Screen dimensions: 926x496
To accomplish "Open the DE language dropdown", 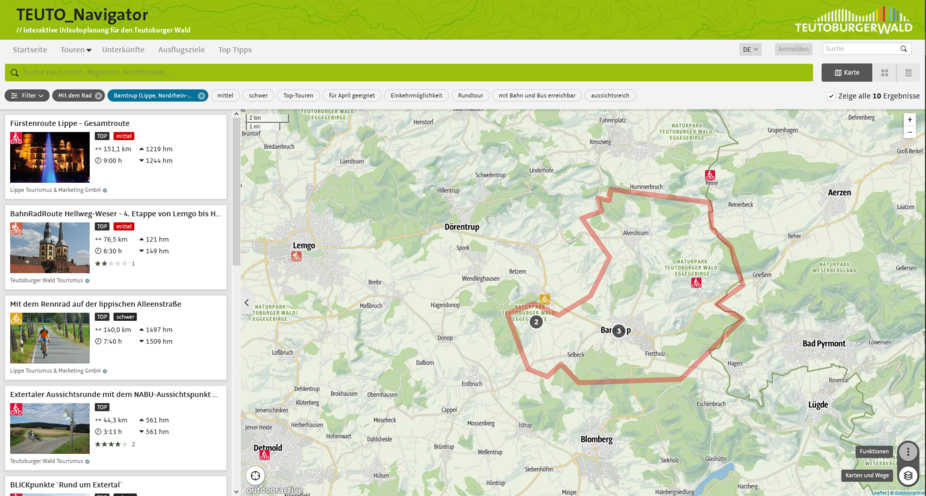I will click(750, 49).
